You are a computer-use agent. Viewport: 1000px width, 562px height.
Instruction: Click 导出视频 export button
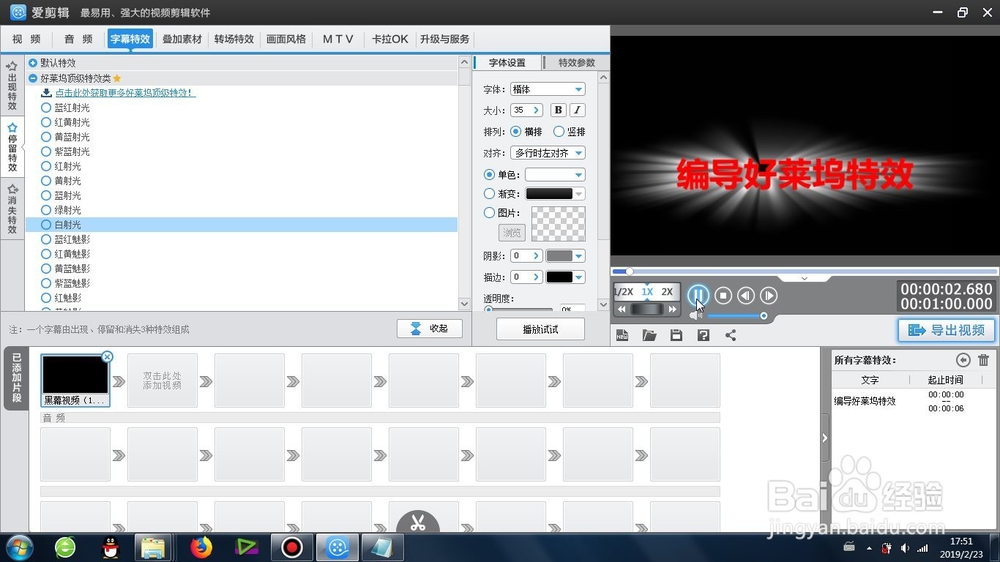(946, 330)
